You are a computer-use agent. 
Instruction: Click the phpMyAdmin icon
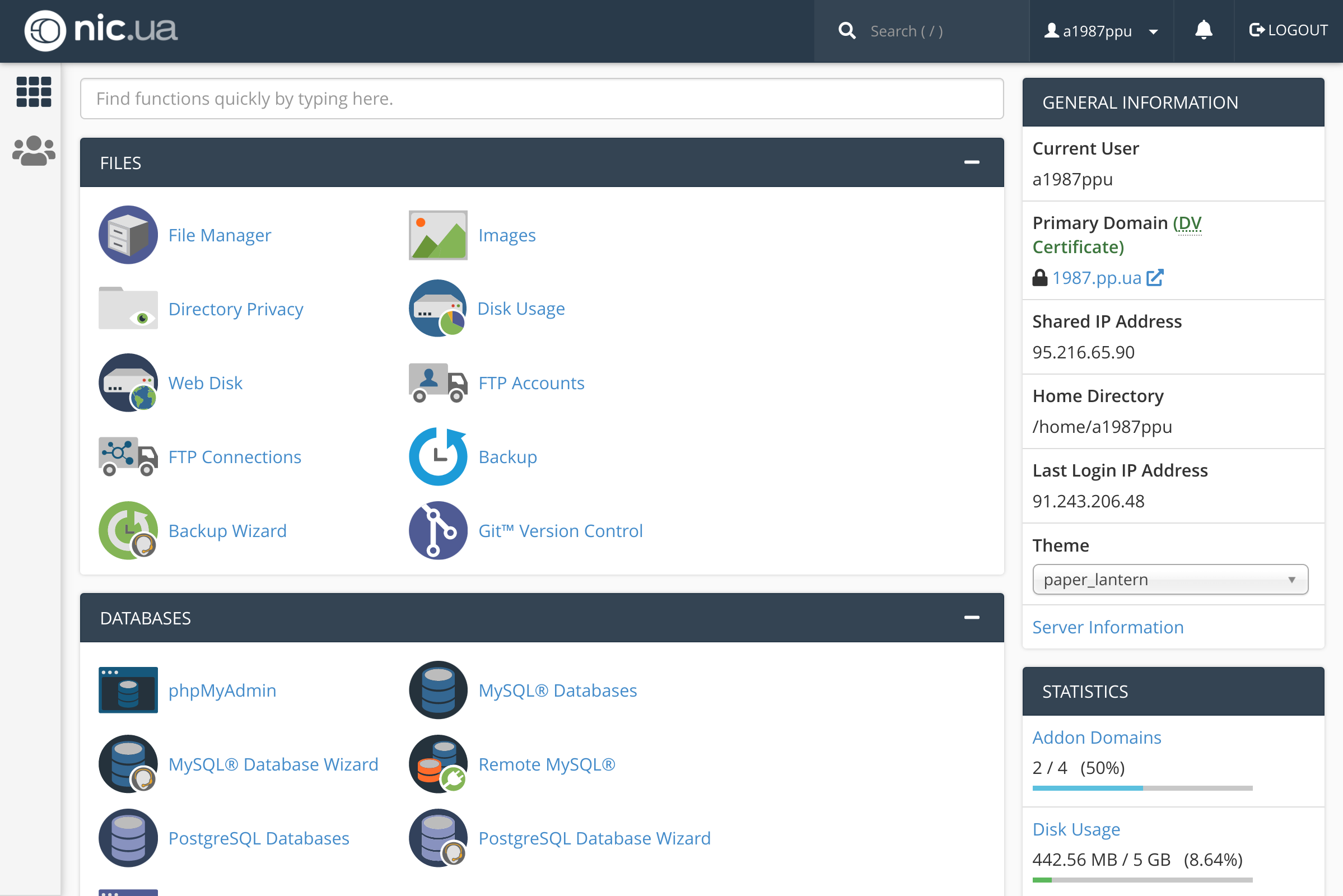pos(128,690)
